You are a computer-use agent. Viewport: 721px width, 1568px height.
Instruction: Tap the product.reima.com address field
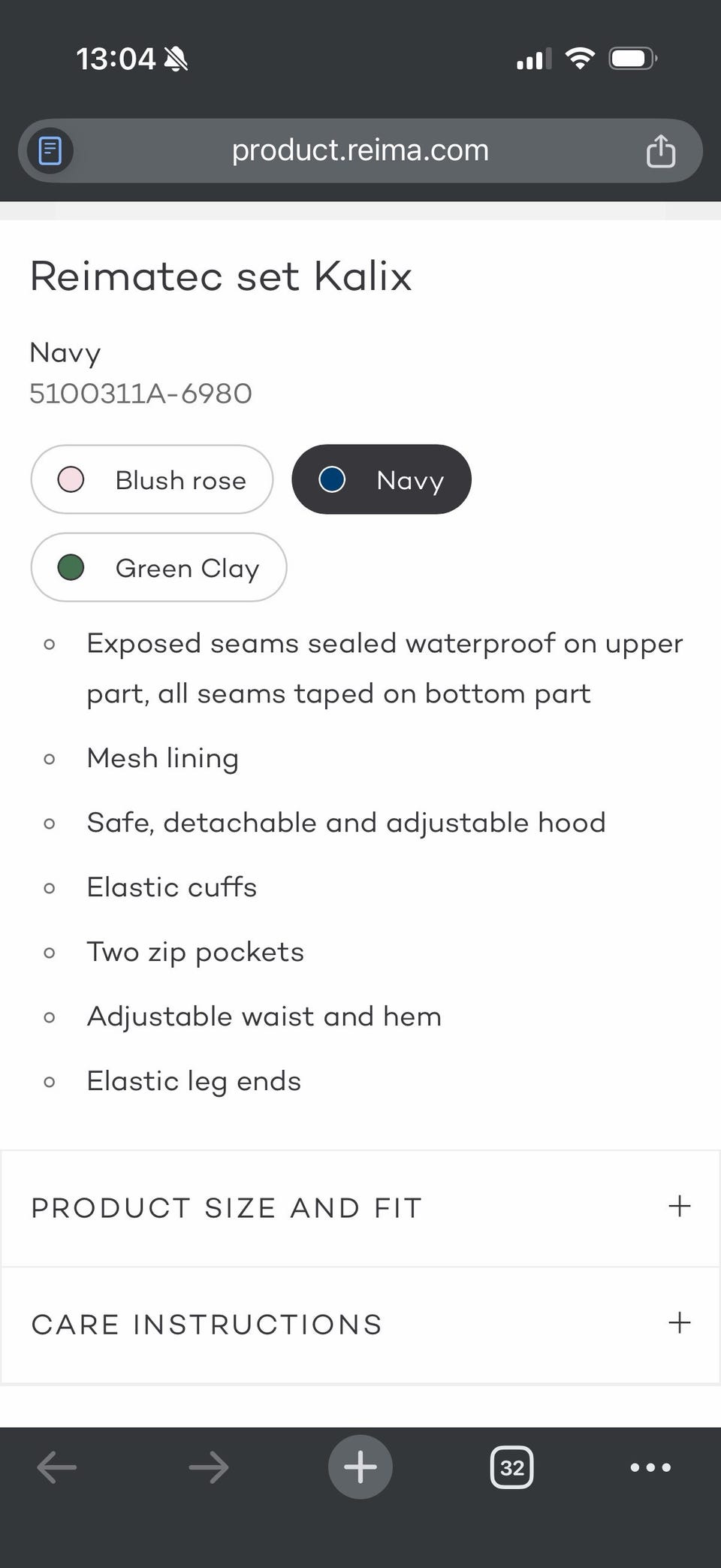[x=360, y=150]
